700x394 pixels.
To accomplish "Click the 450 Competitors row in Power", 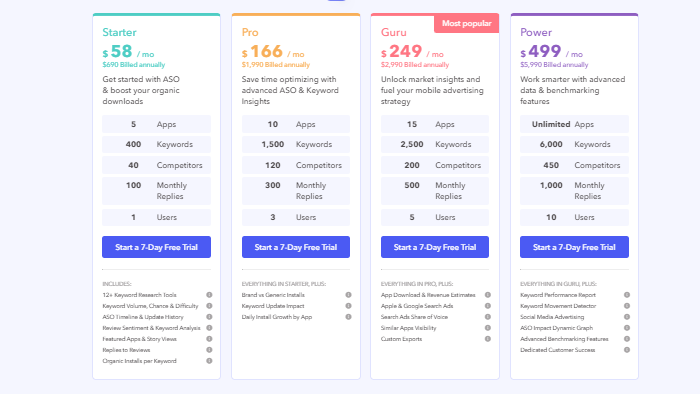I will click(574, 165).
